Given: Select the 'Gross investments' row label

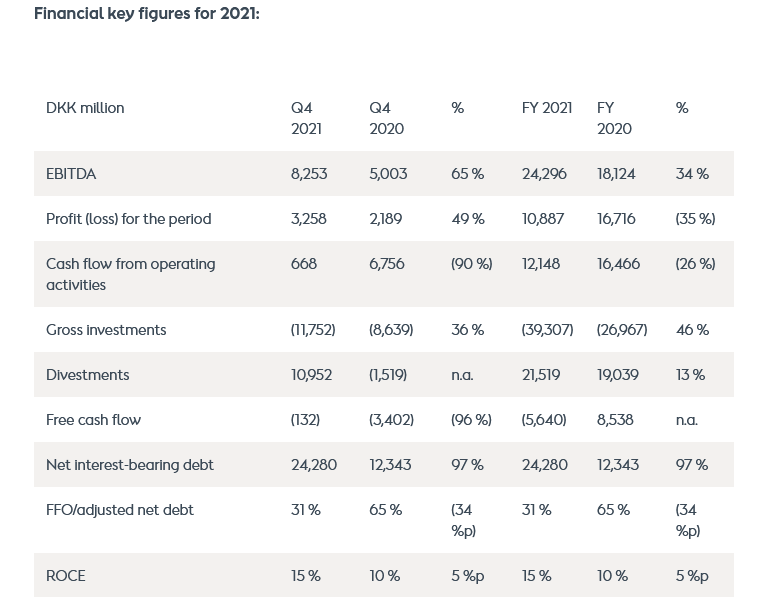Looking at the screenshot, I should [x=106, y=330].
